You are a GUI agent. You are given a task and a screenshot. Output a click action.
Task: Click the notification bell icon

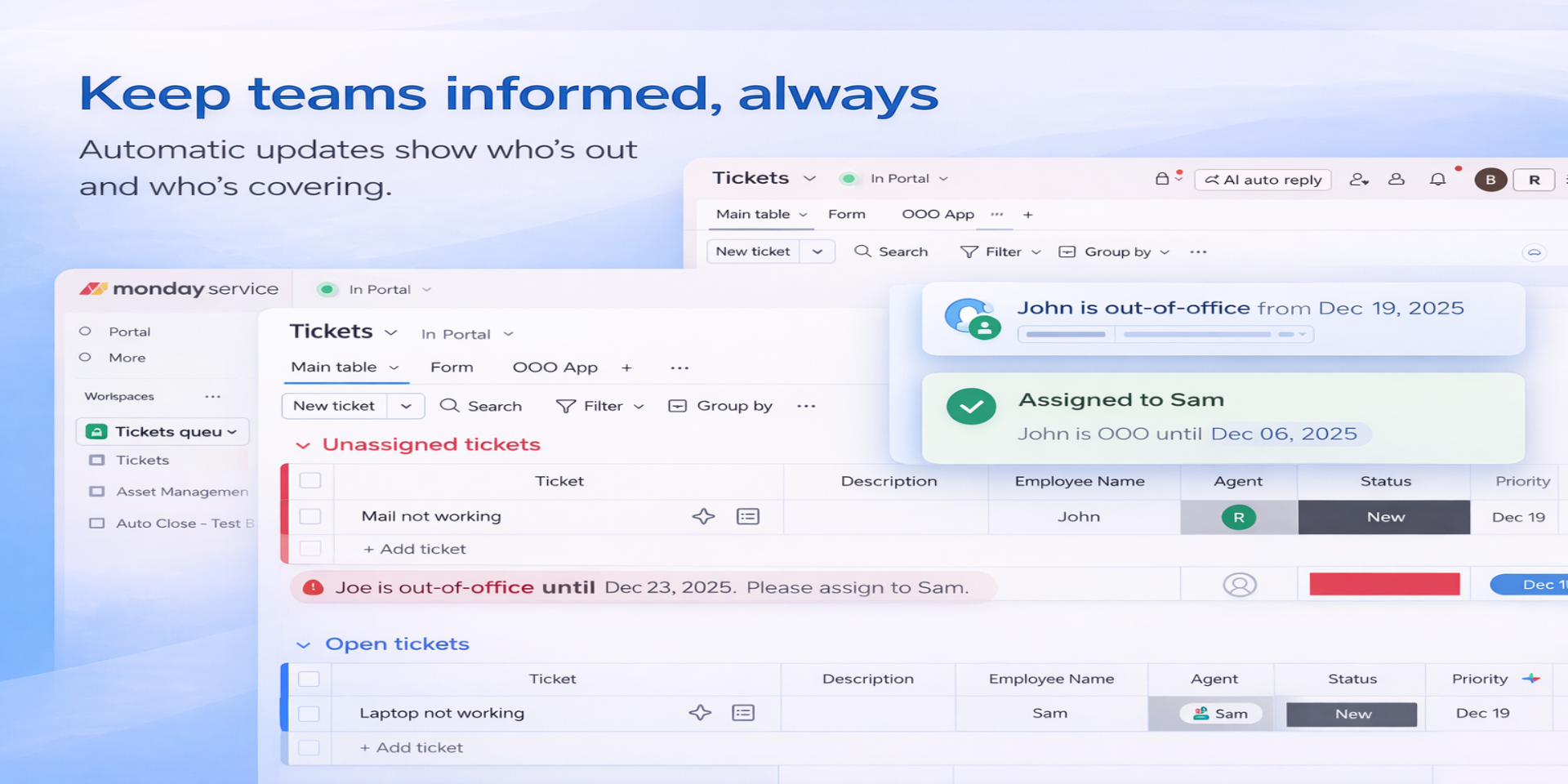[x=1437, y=180]
